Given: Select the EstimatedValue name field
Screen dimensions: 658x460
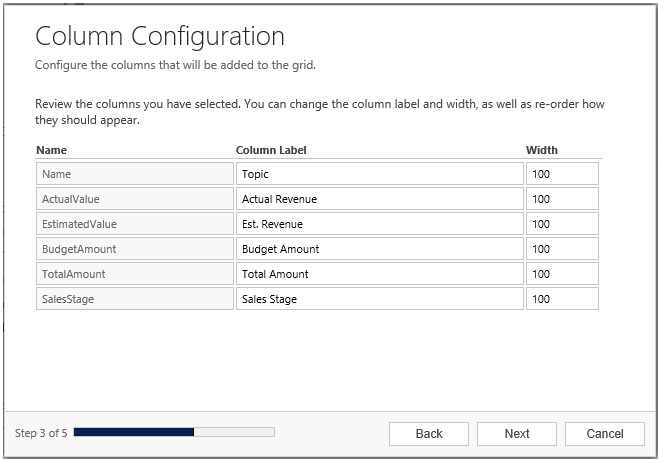Looking at the screenshot, I should [x=135, y=224].
